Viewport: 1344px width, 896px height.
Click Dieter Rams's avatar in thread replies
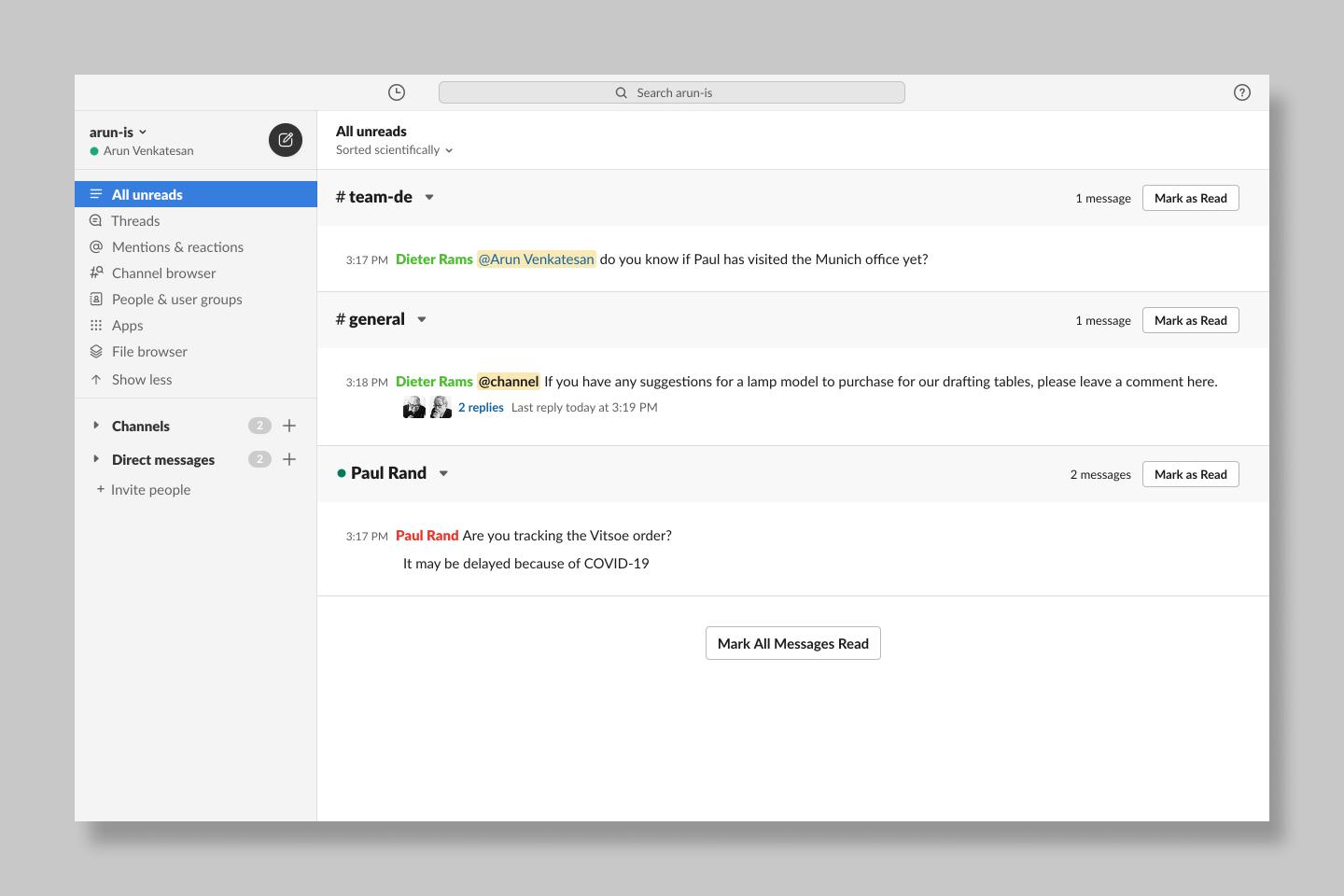[413, 407]
